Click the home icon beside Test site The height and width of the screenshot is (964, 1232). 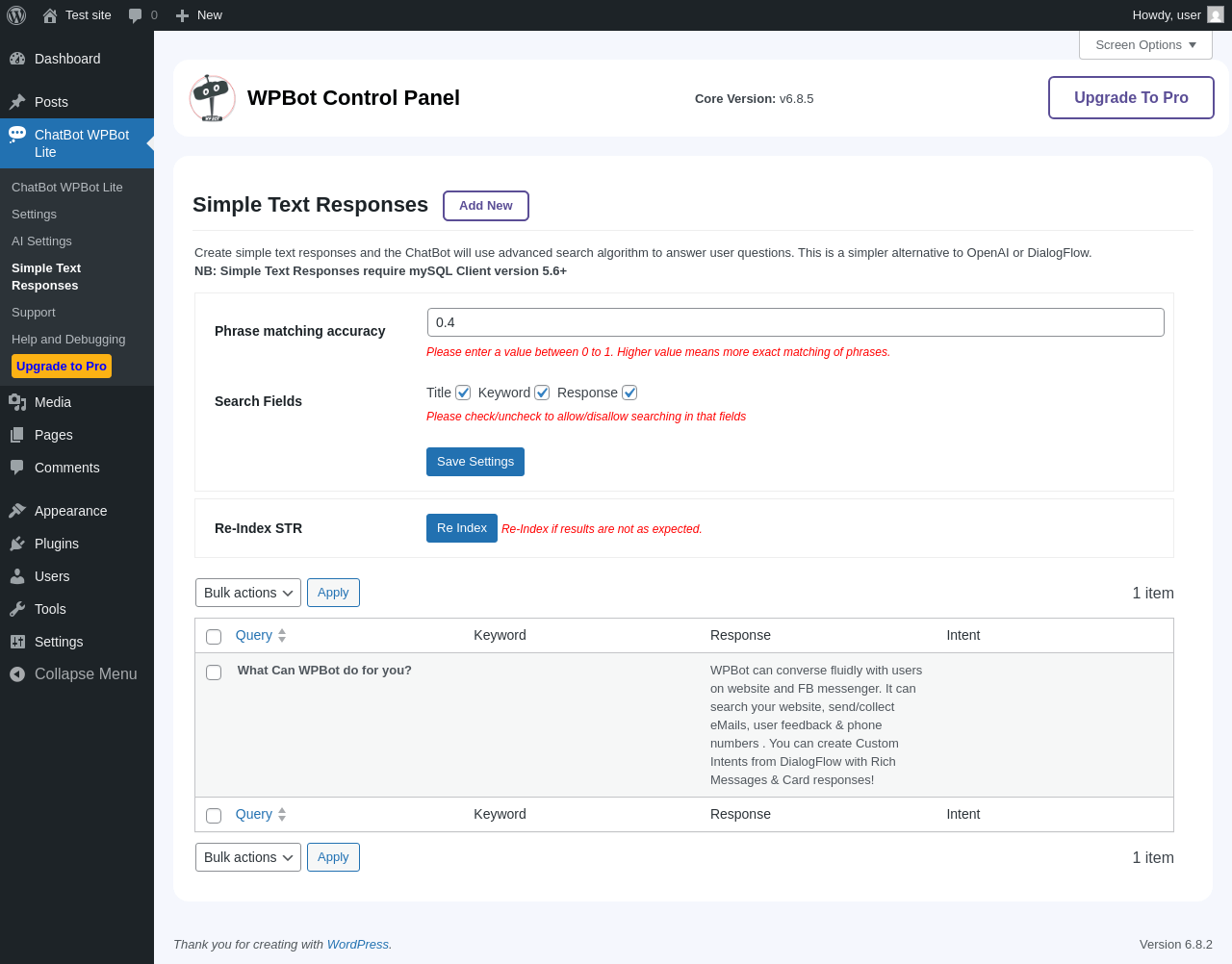coord(50,15)
